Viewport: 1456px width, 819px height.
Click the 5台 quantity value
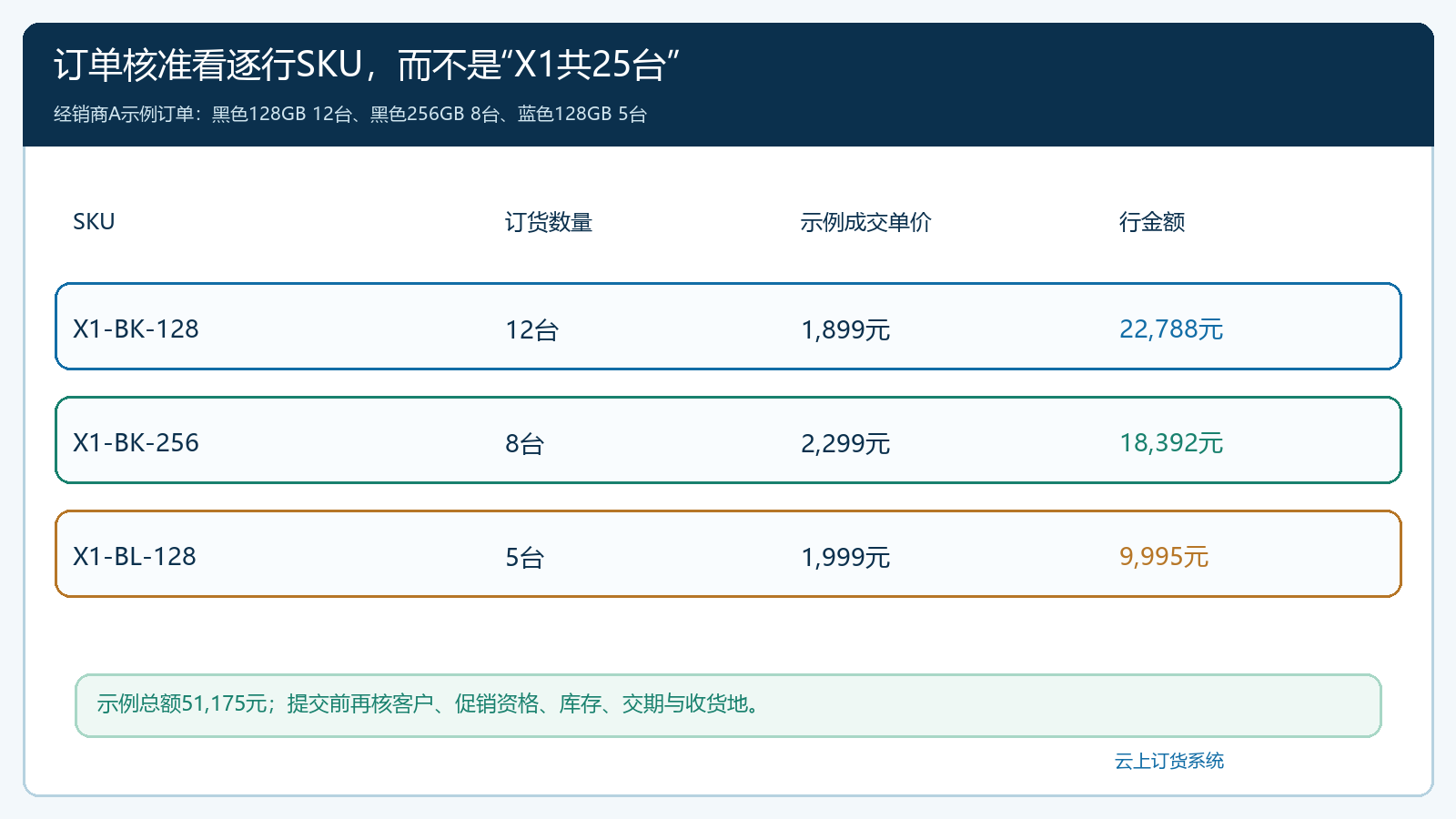(524, 557)
